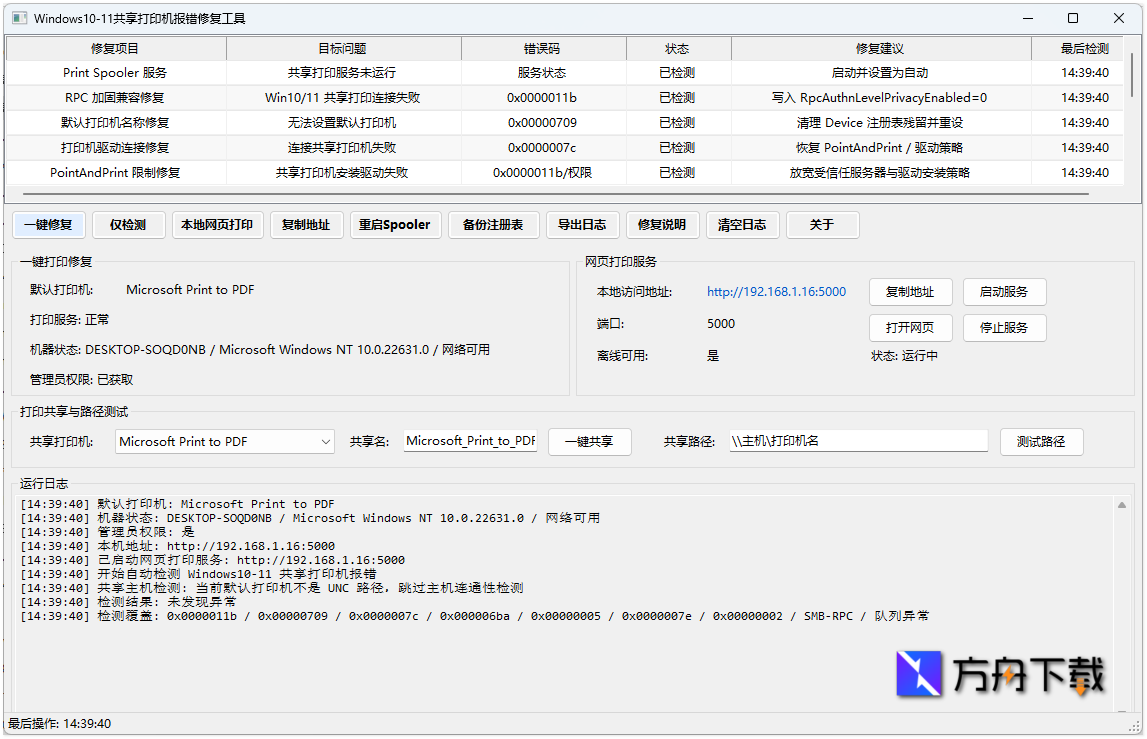Click 无法设置默认打印机 problem cell

click(x=343, y=122)
